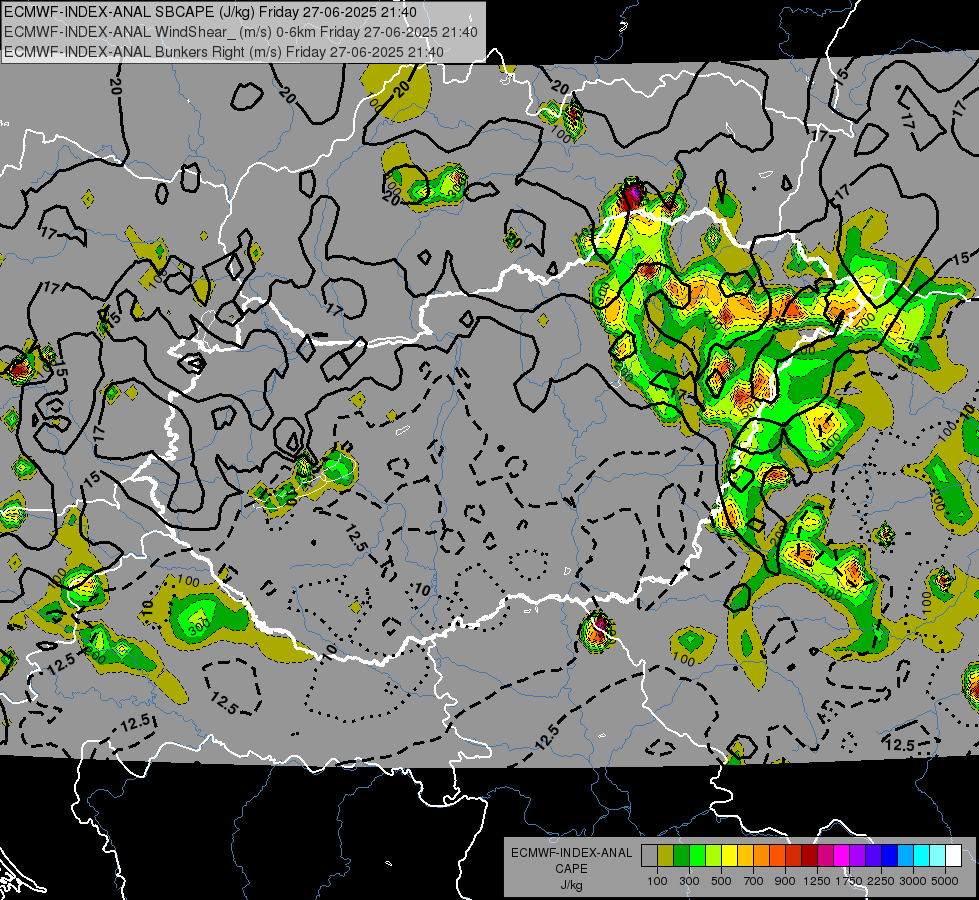Select the bright magenta legend swatch
The height and width of the screenshot is (900, 979).
pyautogui.click(x=841, y=855)
